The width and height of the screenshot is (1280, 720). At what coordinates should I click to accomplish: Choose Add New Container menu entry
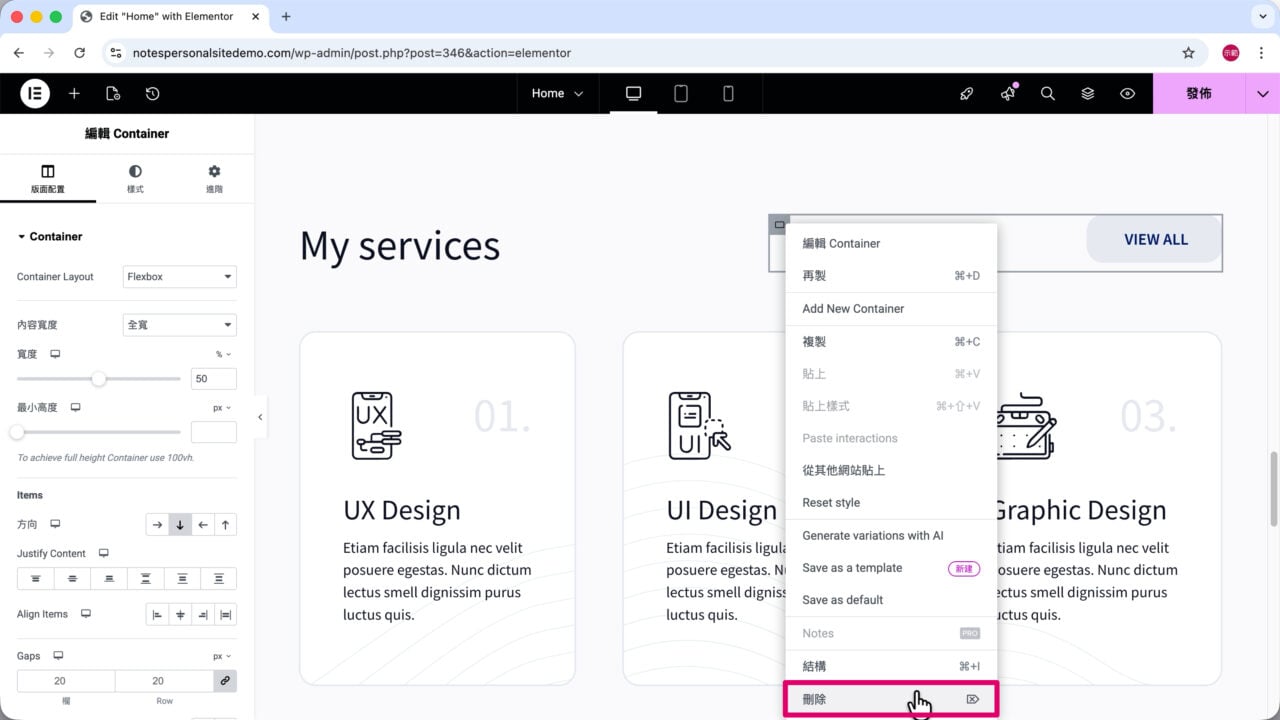point(890,308)
